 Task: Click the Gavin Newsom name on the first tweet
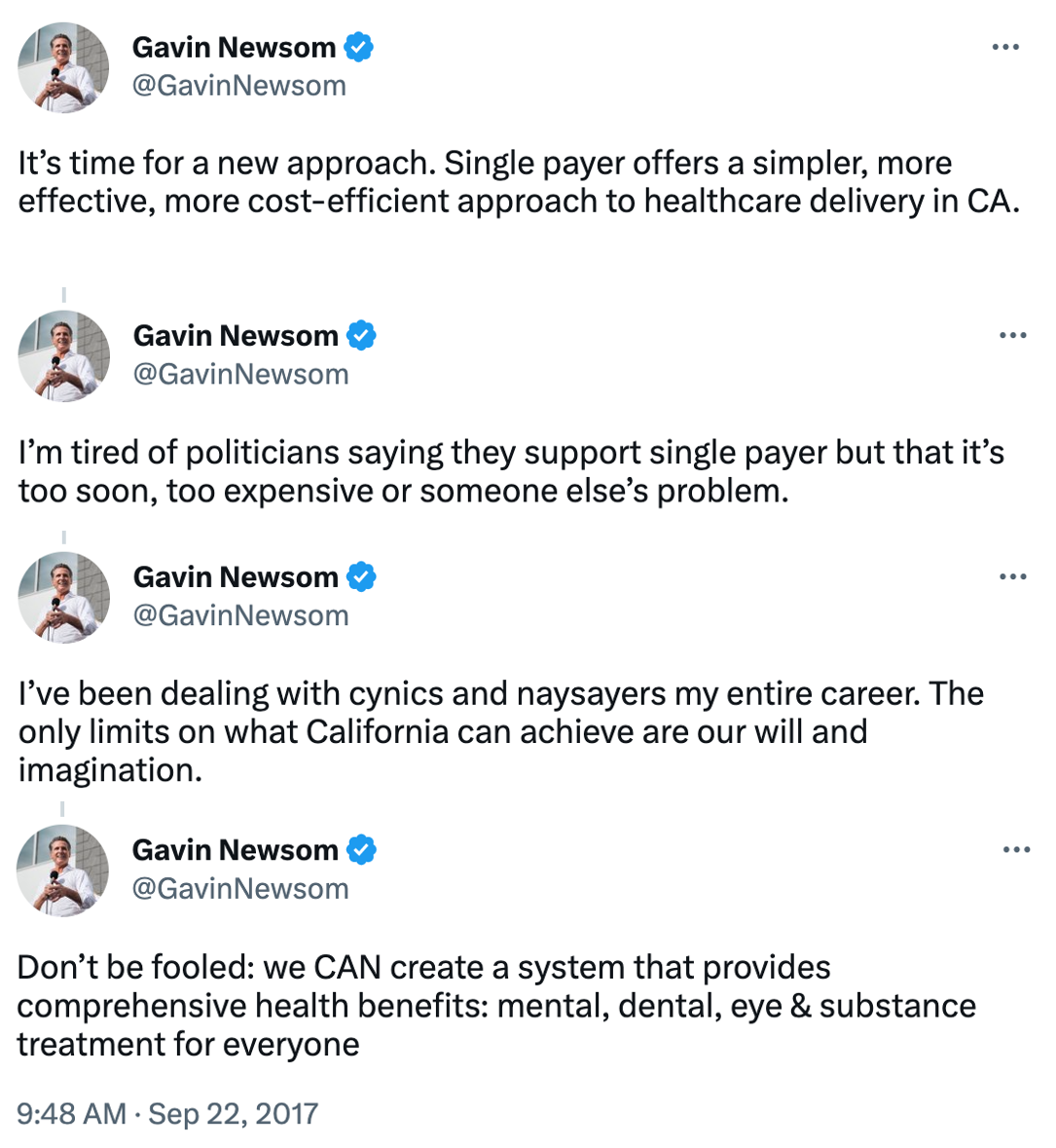[x=234, y=48]
